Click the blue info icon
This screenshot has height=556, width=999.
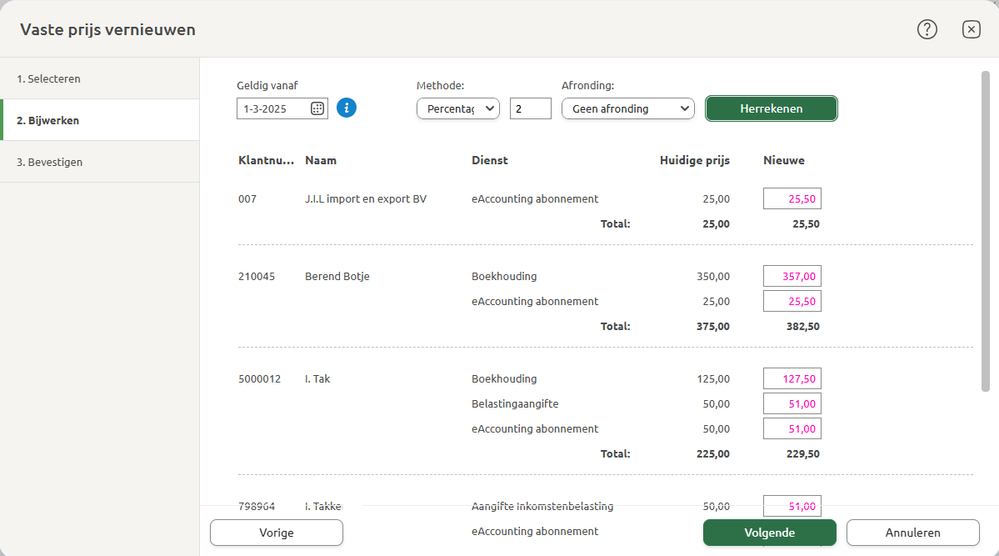click(347, 108)
